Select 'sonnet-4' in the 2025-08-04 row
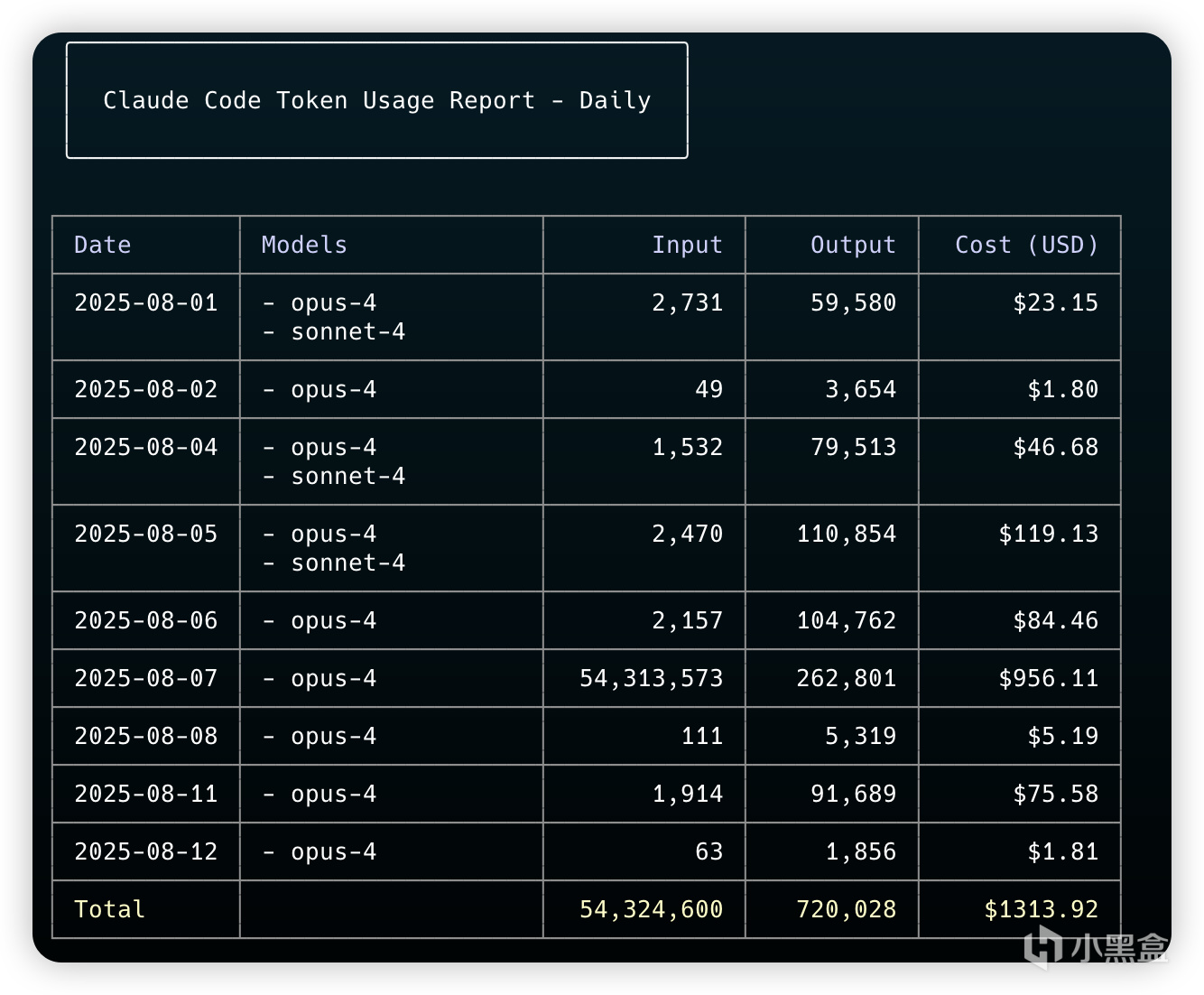 pyautogui.click(x=348, y=476)
